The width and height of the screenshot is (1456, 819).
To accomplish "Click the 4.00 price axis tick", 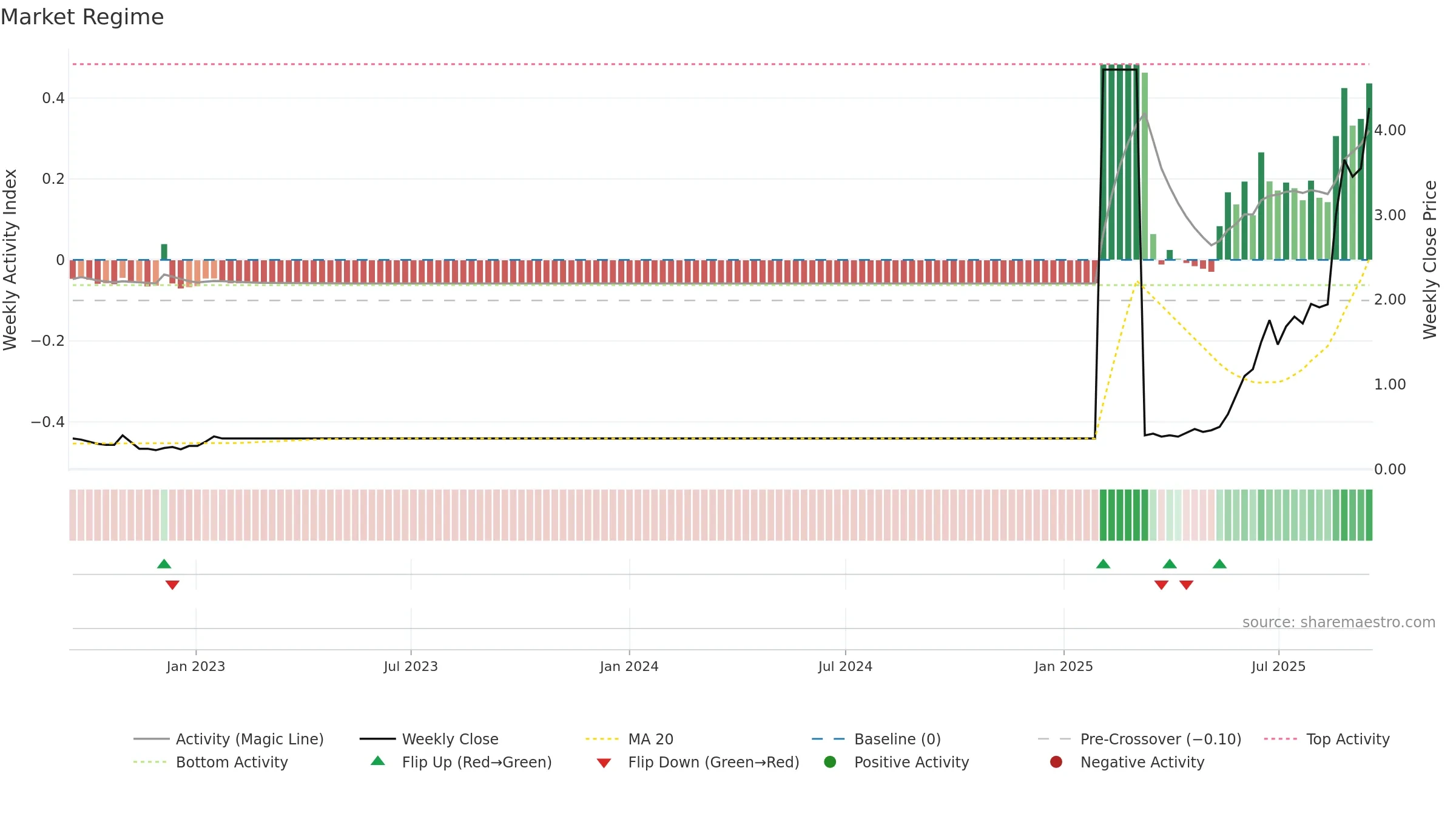I will click(1390, 130).
